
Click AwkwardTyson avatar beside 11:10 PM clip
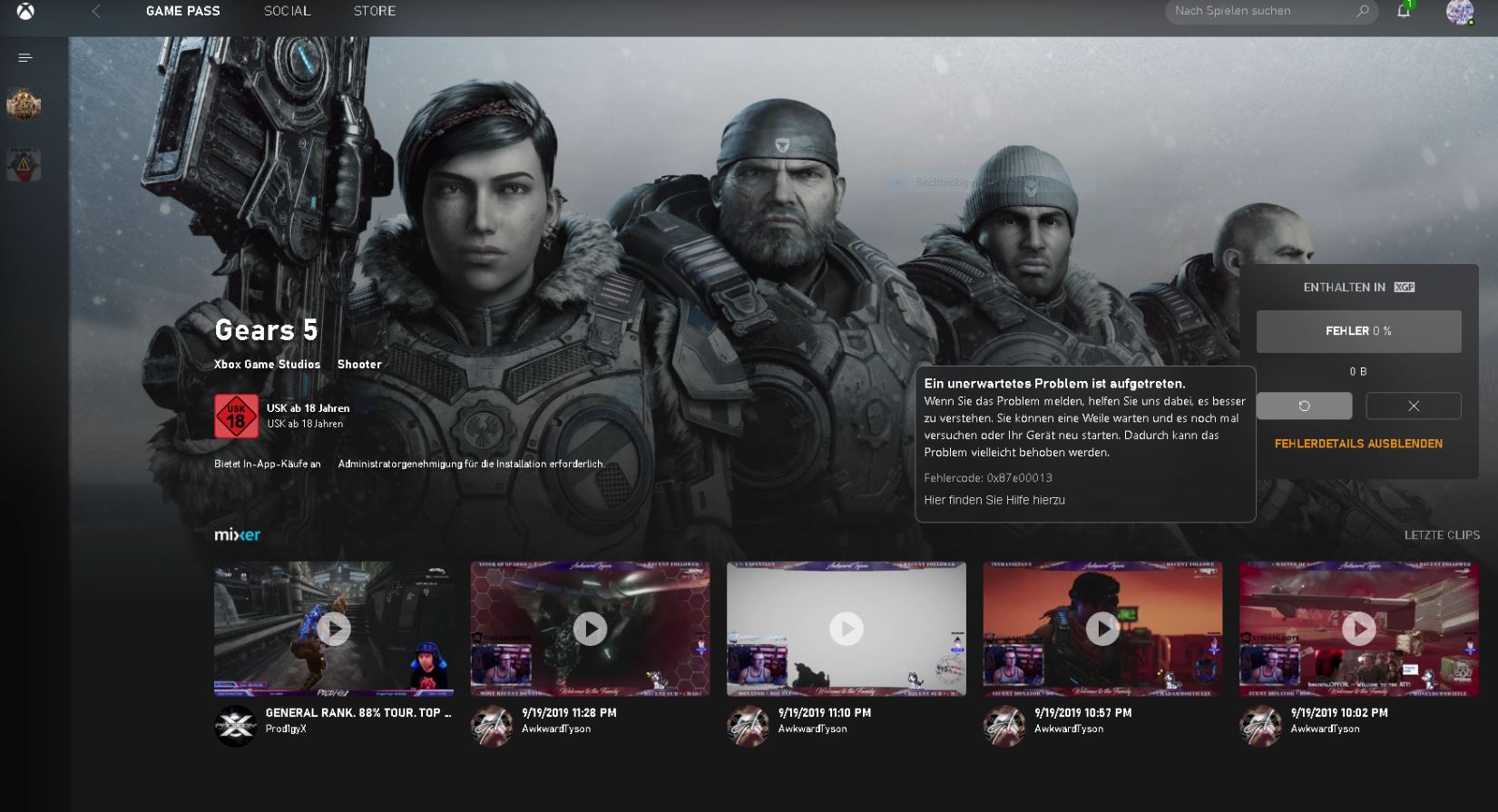pos(749,726)
